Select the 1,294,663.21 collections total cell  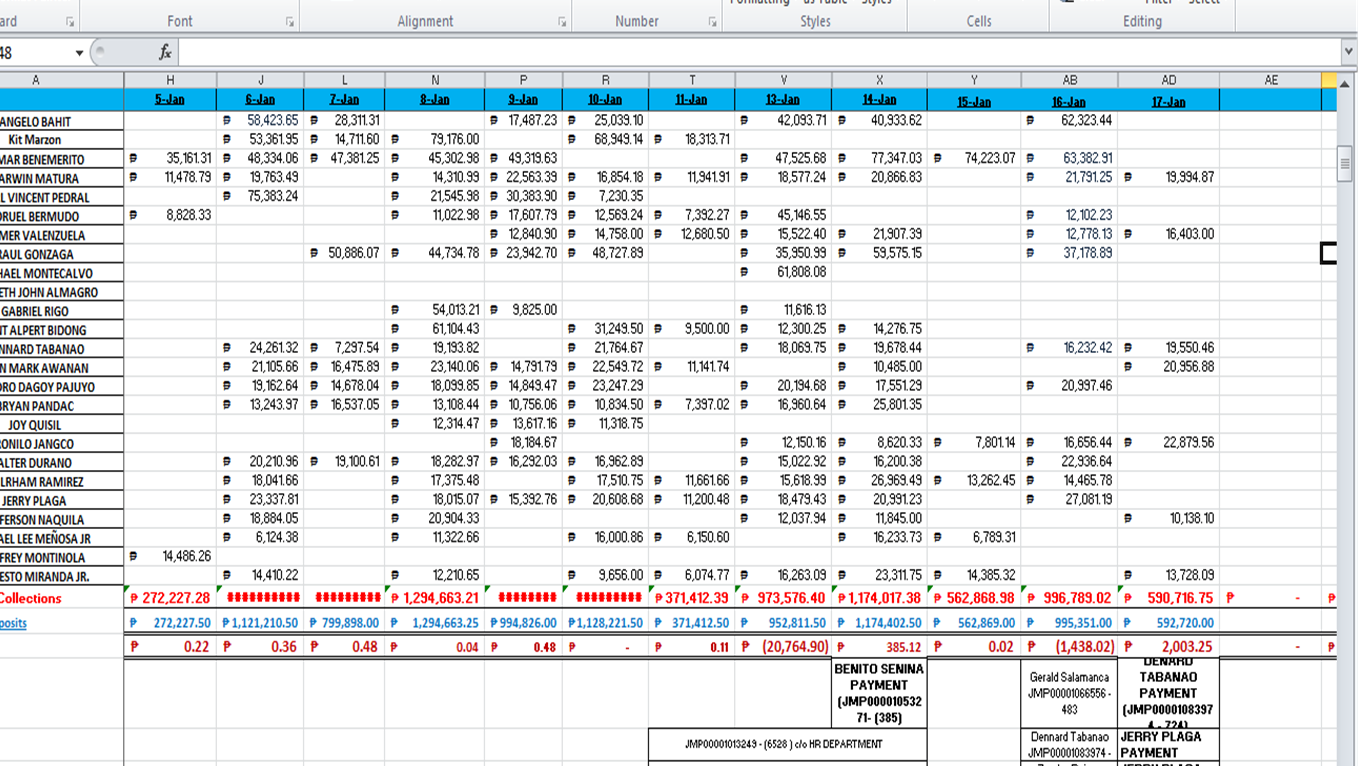[x=435, y=598]
